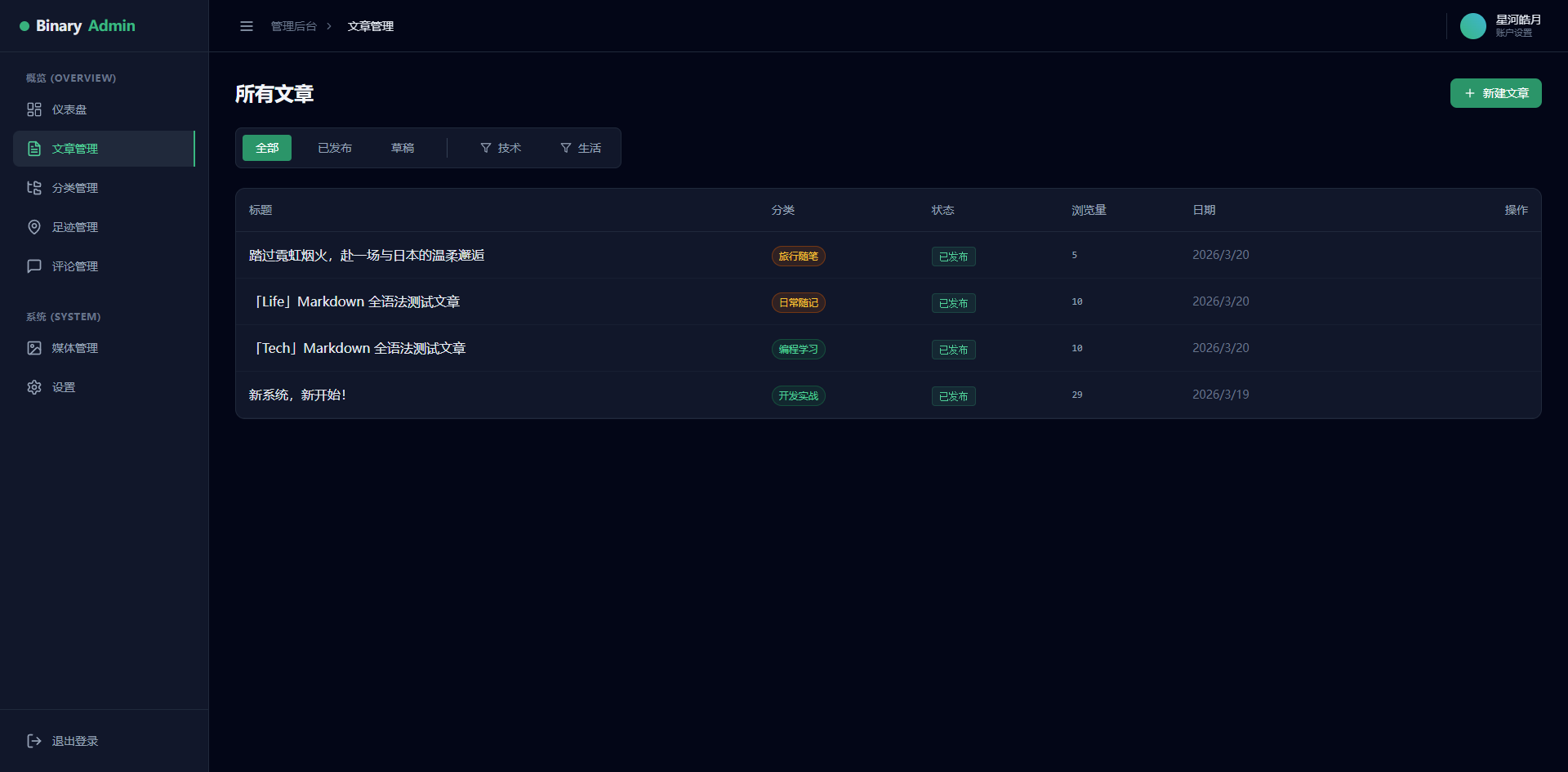Click the article management document icon
The width and height of the screenshot is (1568, 772).
click(x=34, y=149)
